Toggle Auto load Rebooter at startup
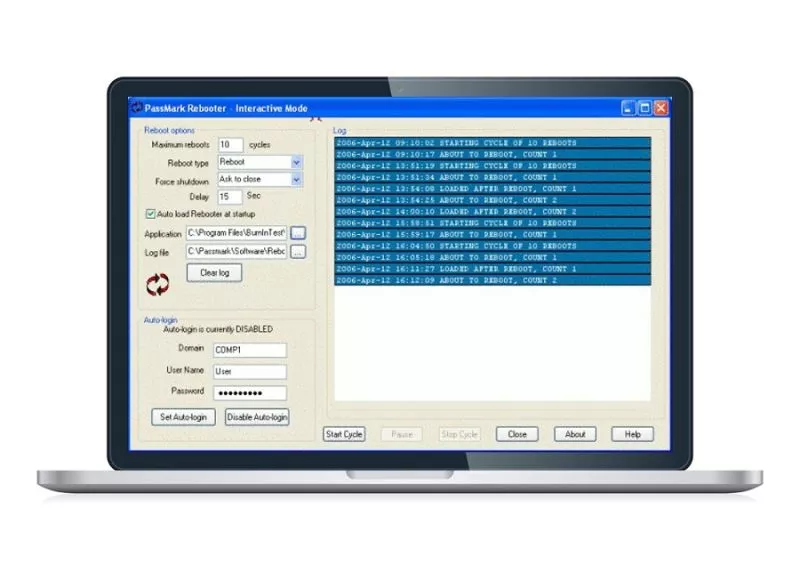 (151, 214)
